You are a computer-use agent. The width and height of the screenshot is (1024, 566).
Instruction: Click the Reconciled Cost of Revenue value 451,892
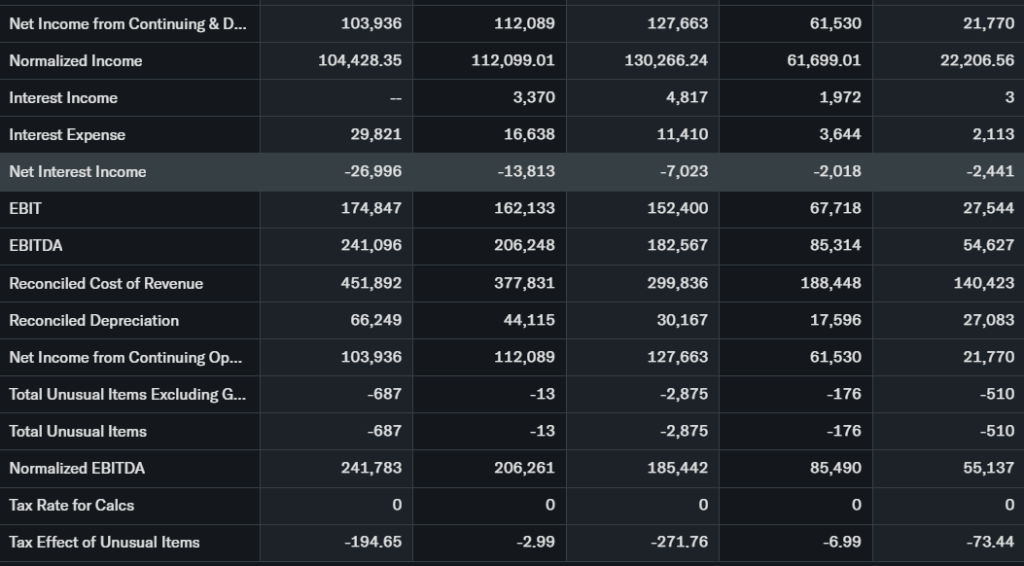point(371,284)
